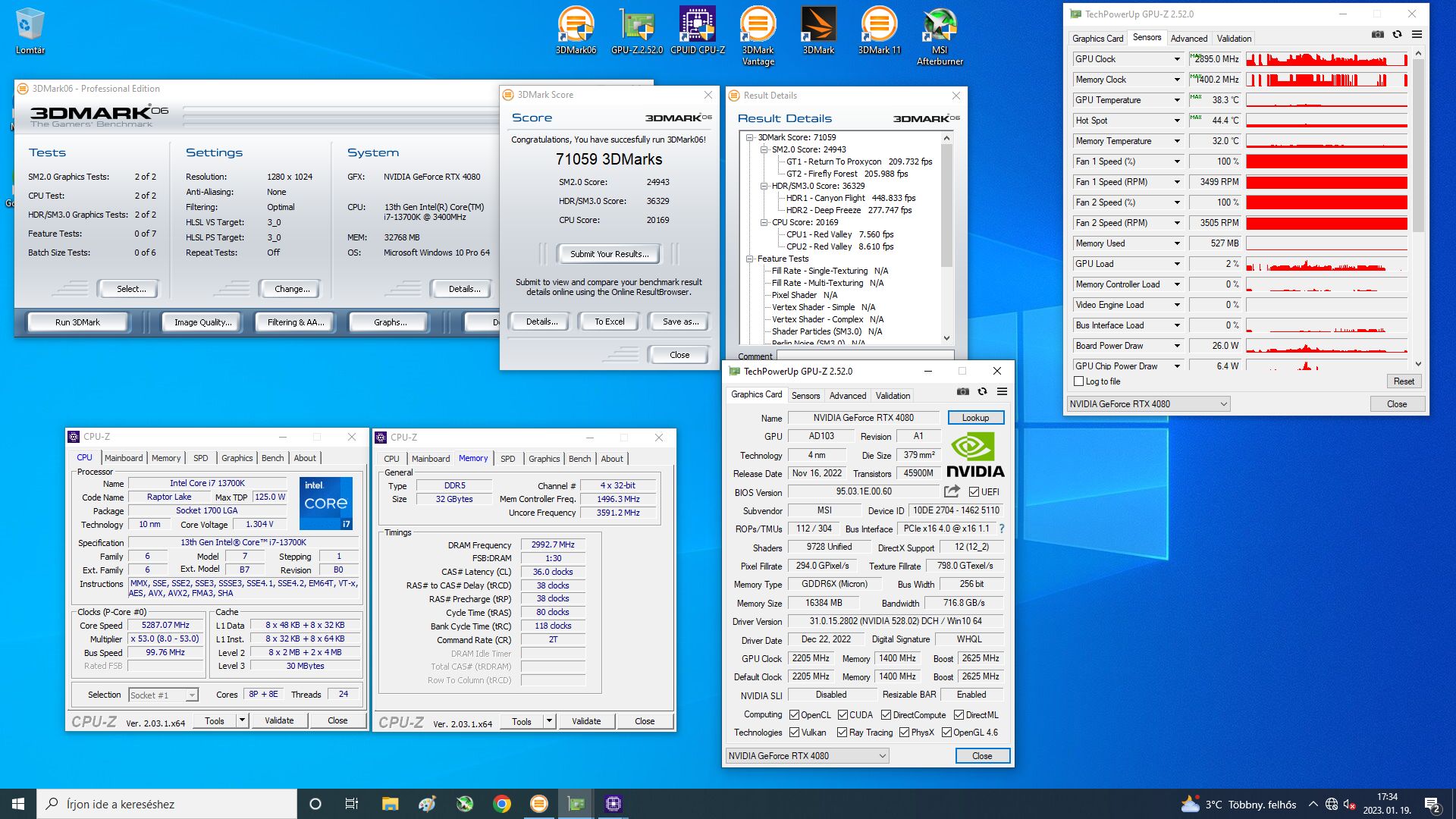Open the Memory Clock sensor dropdown

(x=1177, y=80)
